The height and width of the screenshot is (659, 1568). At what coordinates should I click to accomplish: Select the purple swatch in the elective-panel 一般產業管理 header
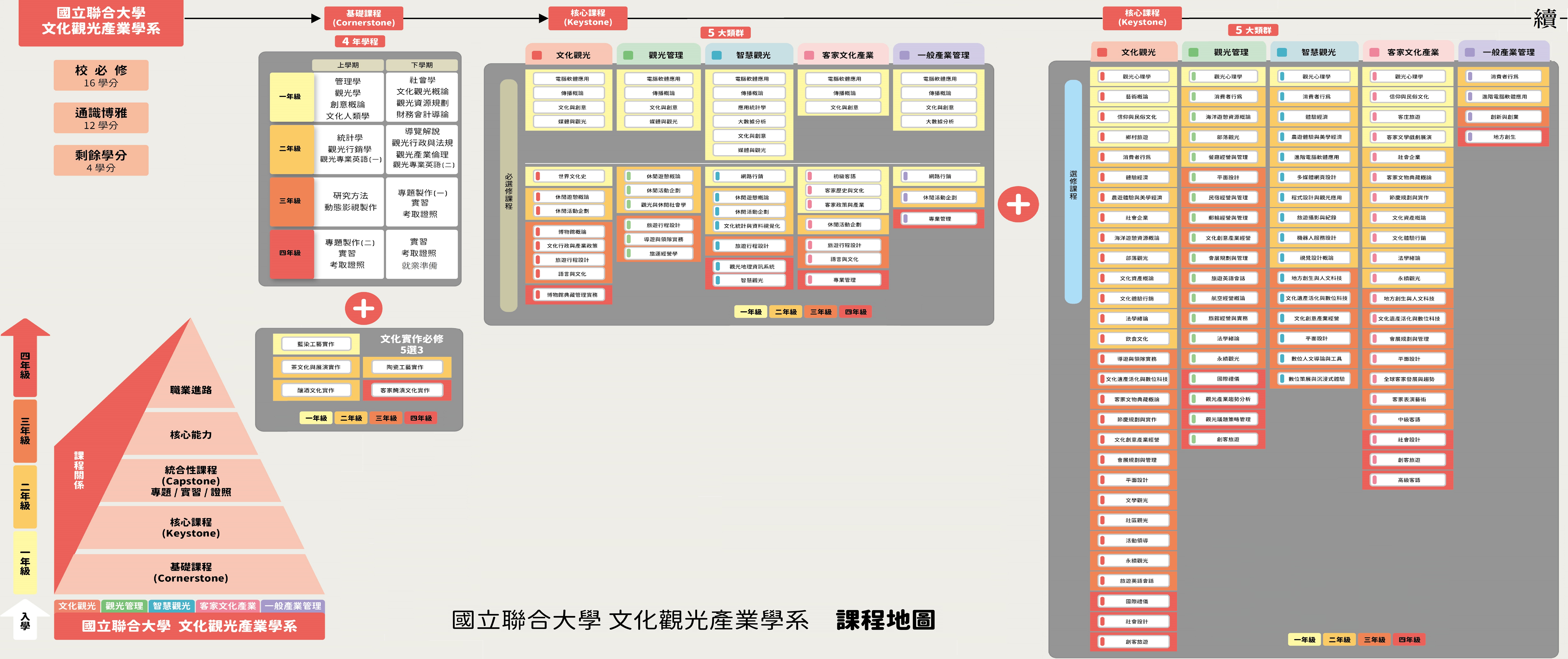point(1470,52)
